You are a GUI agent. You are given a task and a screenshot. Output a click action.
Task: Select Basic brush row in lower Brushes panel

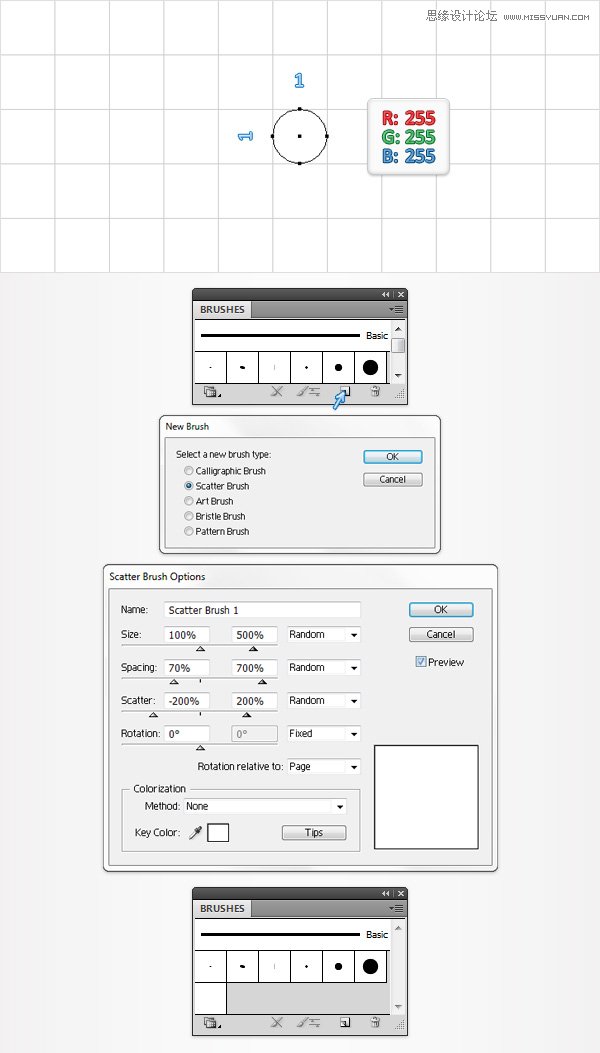292,934
